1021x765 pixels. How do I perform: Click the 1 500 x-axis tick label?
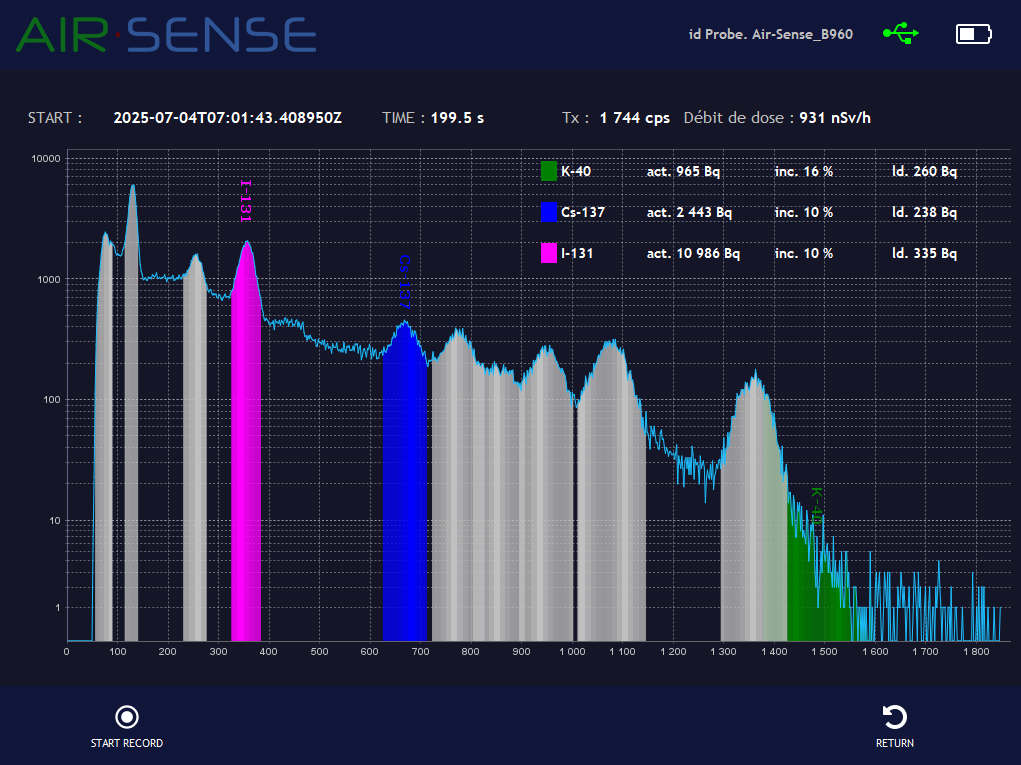824,651
